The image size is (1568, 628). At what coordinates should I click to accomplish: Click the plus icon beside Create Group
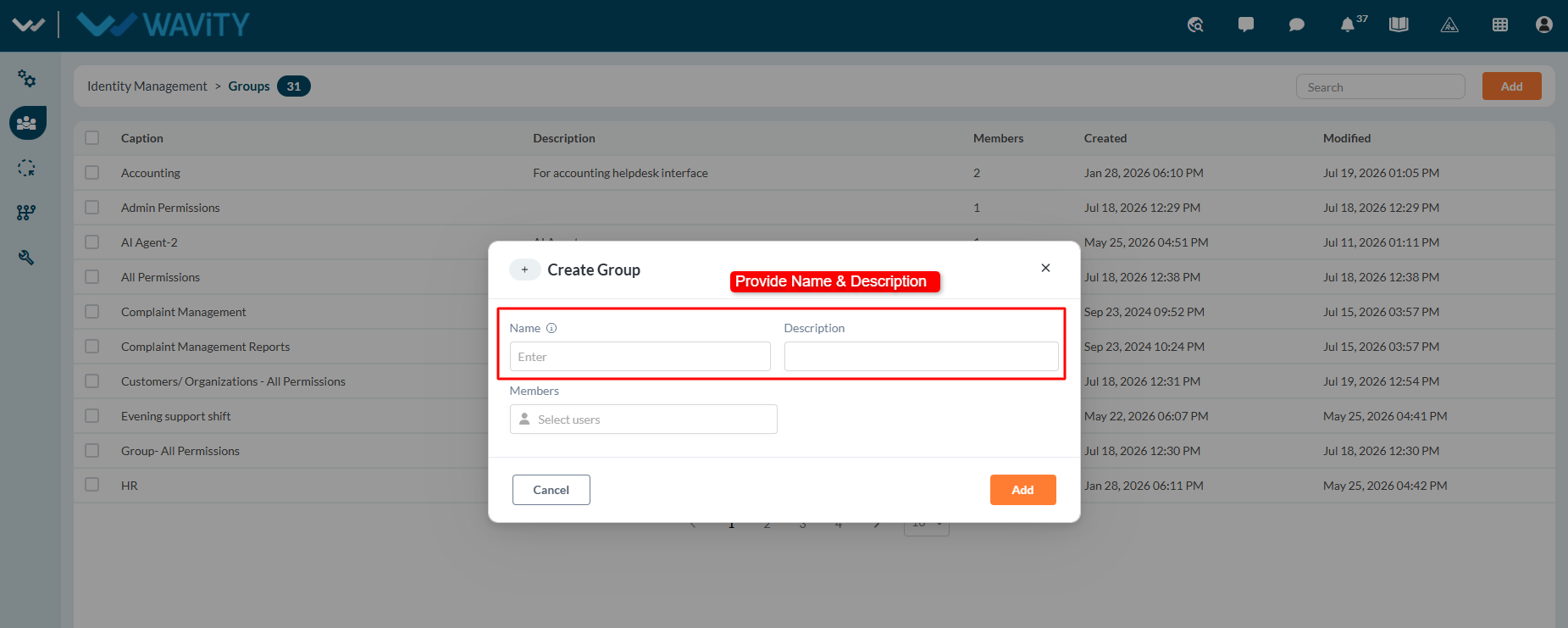(524, 270)
